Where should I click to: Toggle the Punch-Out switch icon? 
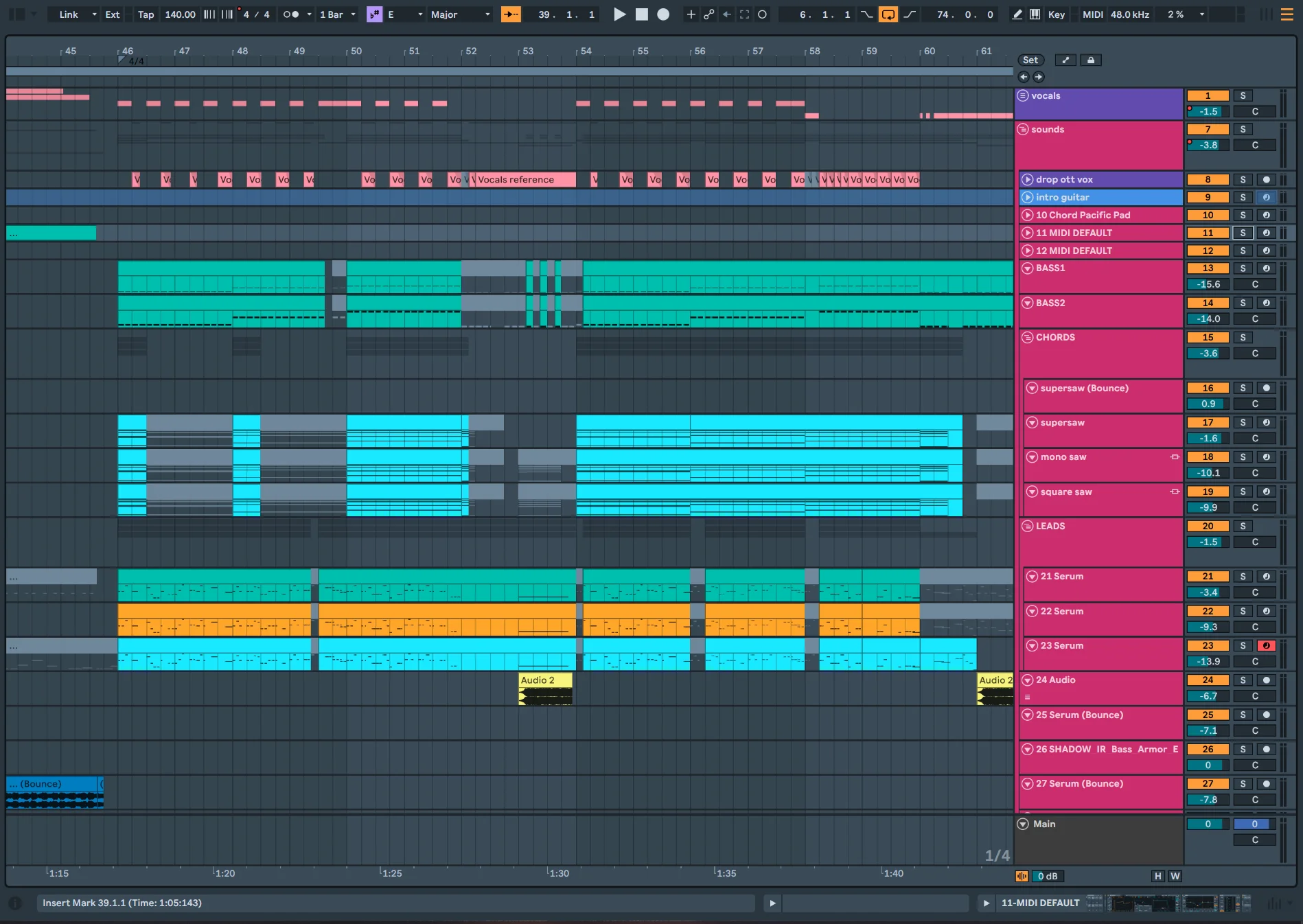click(x=910, y=14)
